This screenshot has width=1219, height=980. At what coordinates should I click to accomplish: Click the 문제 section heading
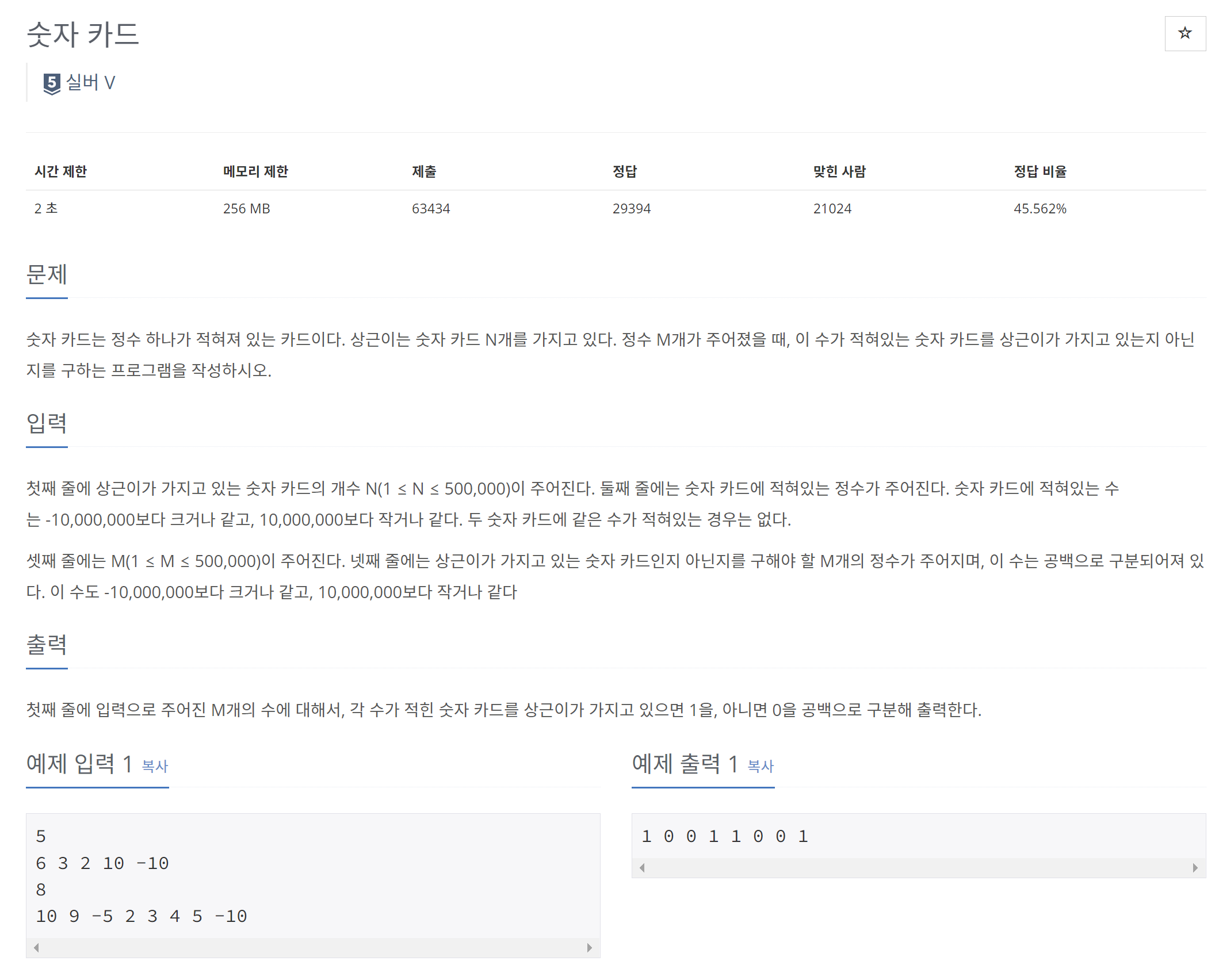(47, 275)
